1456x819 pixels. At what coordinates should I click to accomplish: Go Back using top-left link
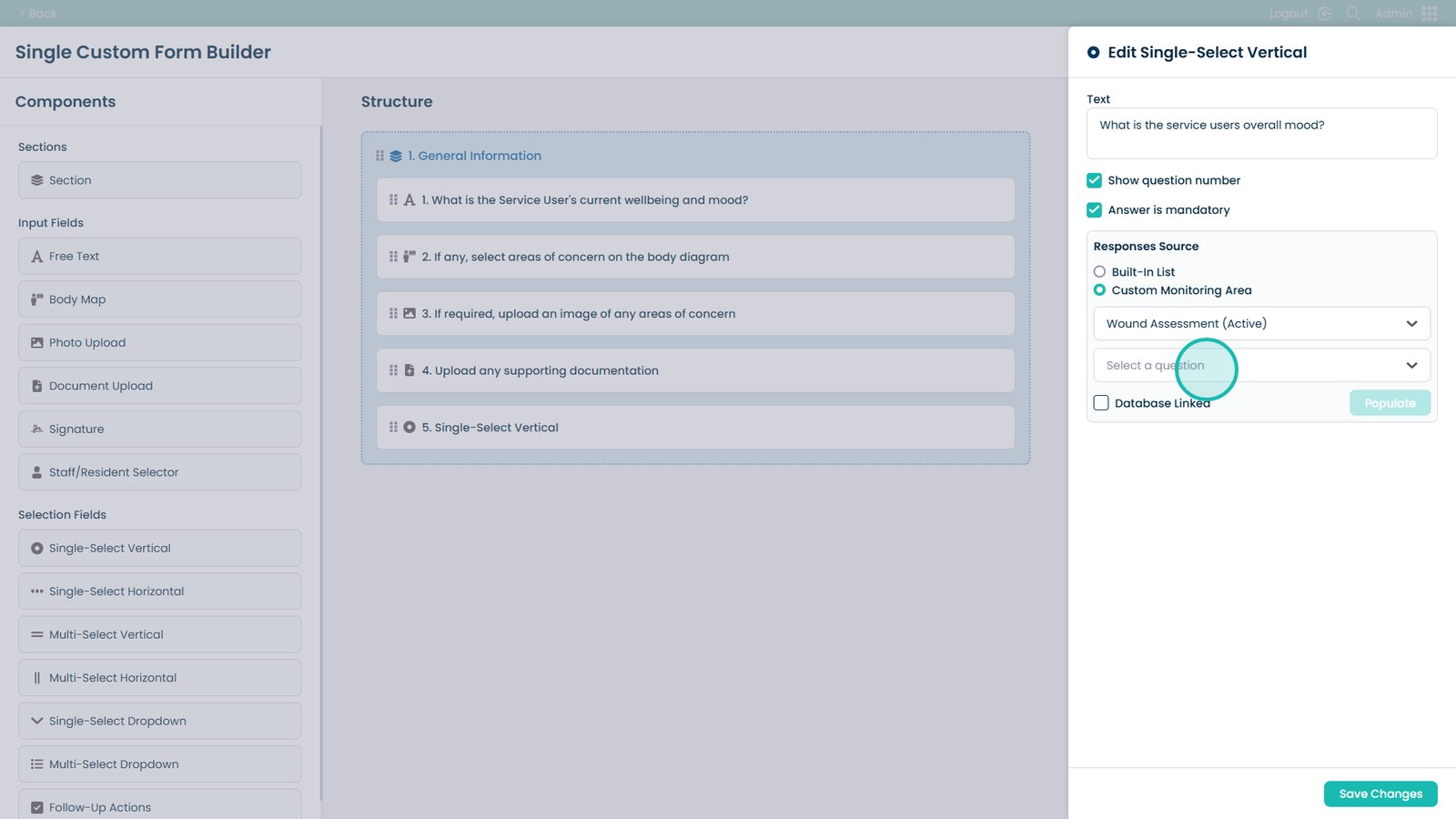point(38,14)
